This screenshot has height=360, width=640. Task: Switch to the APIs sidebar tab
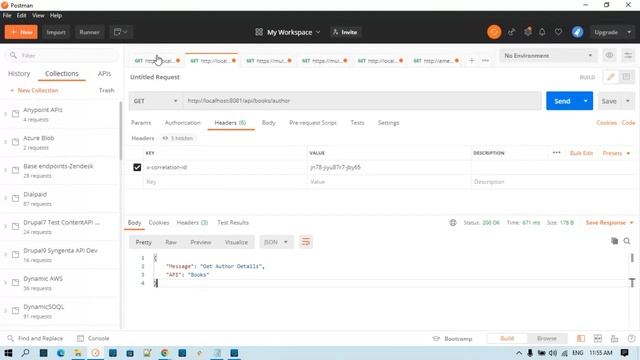coord(104,73)
